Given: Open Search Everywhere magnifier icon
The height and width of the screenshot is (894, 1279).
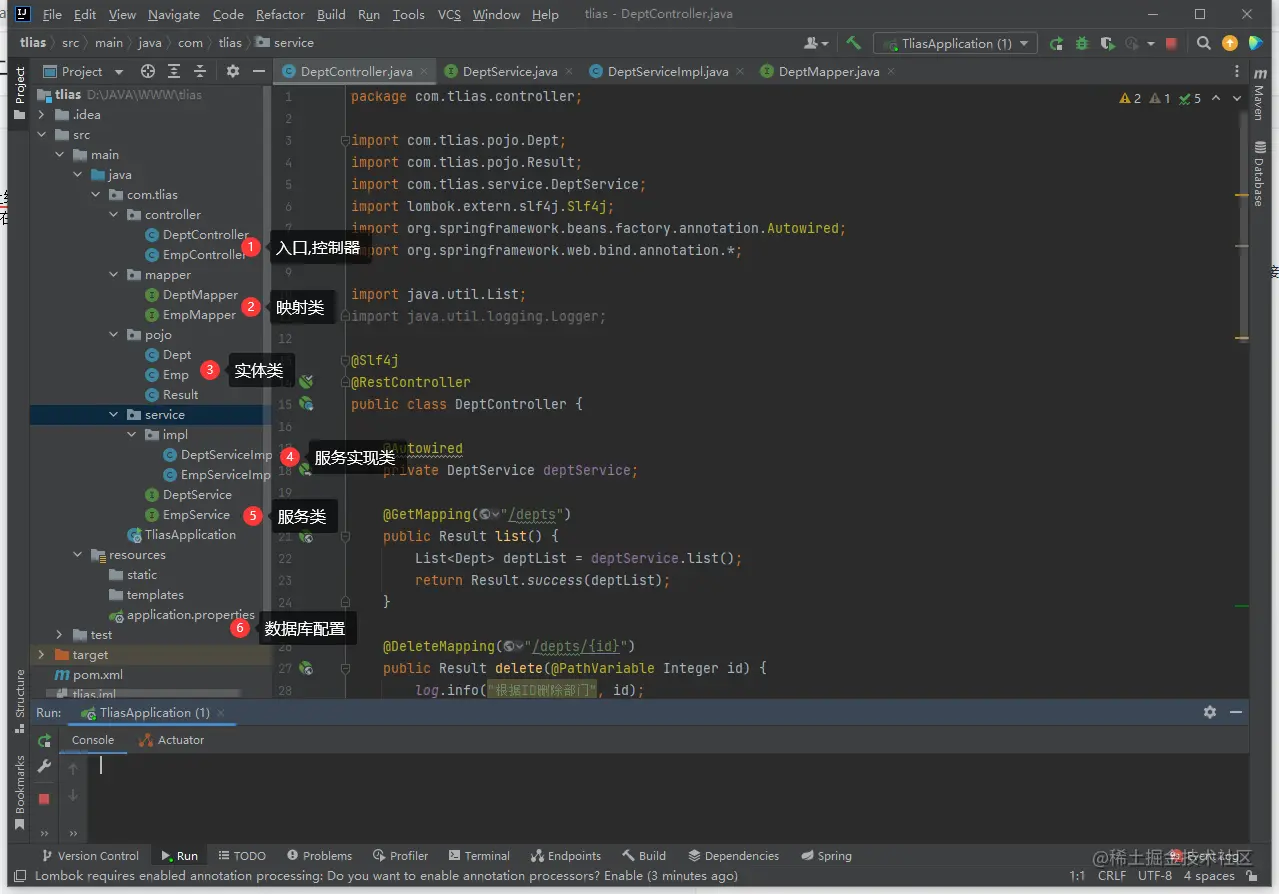Looking at the screenshot, I should tap(1204, 43).
